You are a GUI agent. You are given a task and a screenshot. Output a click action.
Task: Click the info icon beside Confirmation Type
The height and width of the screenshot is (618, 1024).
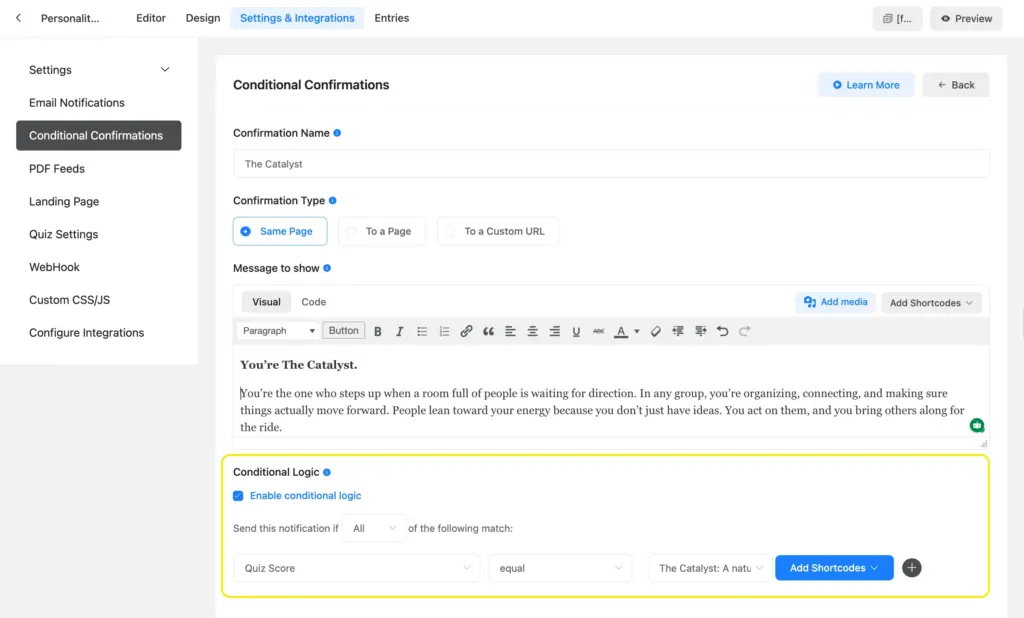tap(332, 201)
